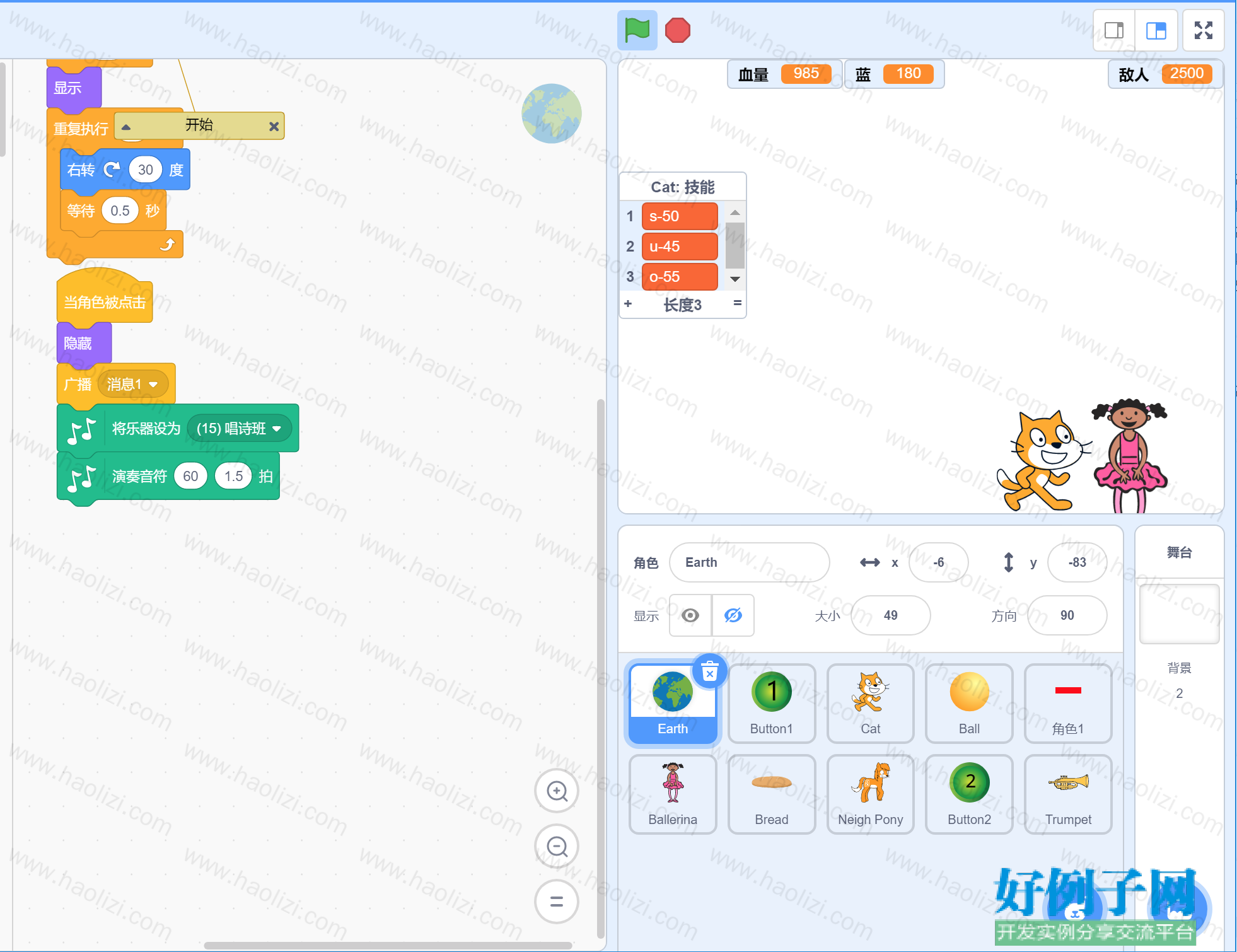The height and width of the screenshot is (952, 1237).
Task: Delete the 开始 comment with X
Action: click(274, 127)
